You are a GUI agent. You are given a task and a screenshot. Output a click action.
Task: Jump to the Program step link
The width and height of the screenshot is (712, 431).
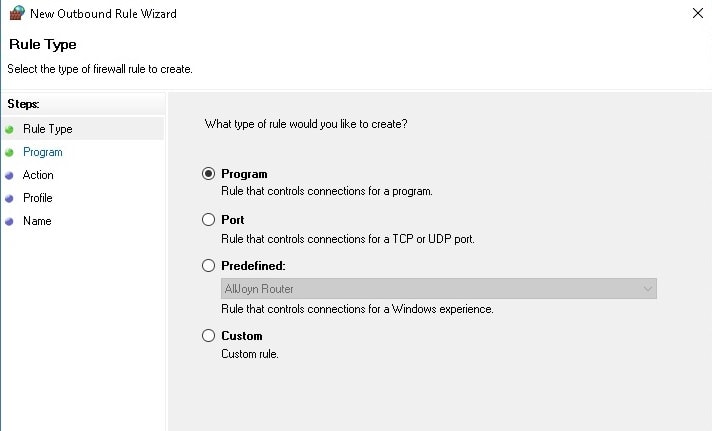click(43, 152)
